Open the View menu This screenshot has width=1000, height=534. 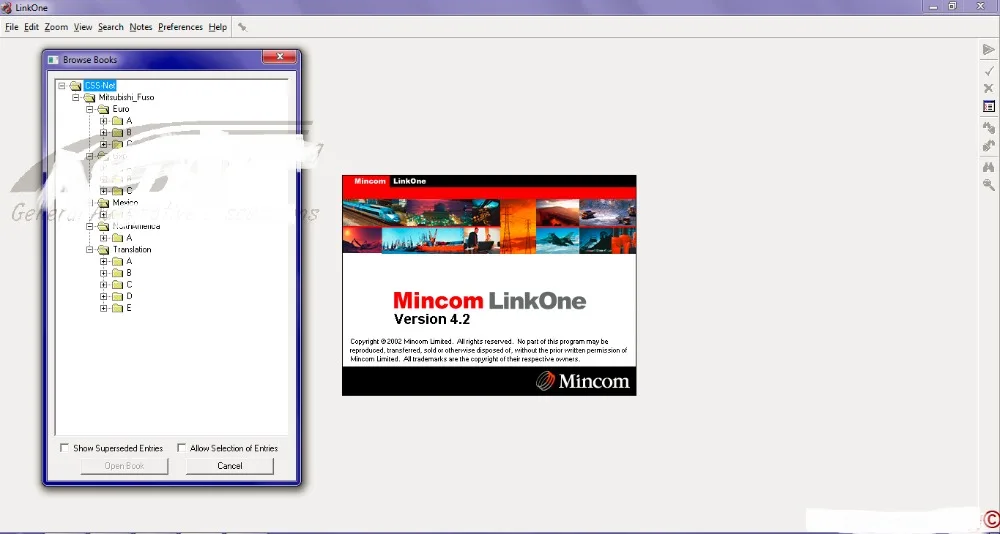click(x=83, y=27)
